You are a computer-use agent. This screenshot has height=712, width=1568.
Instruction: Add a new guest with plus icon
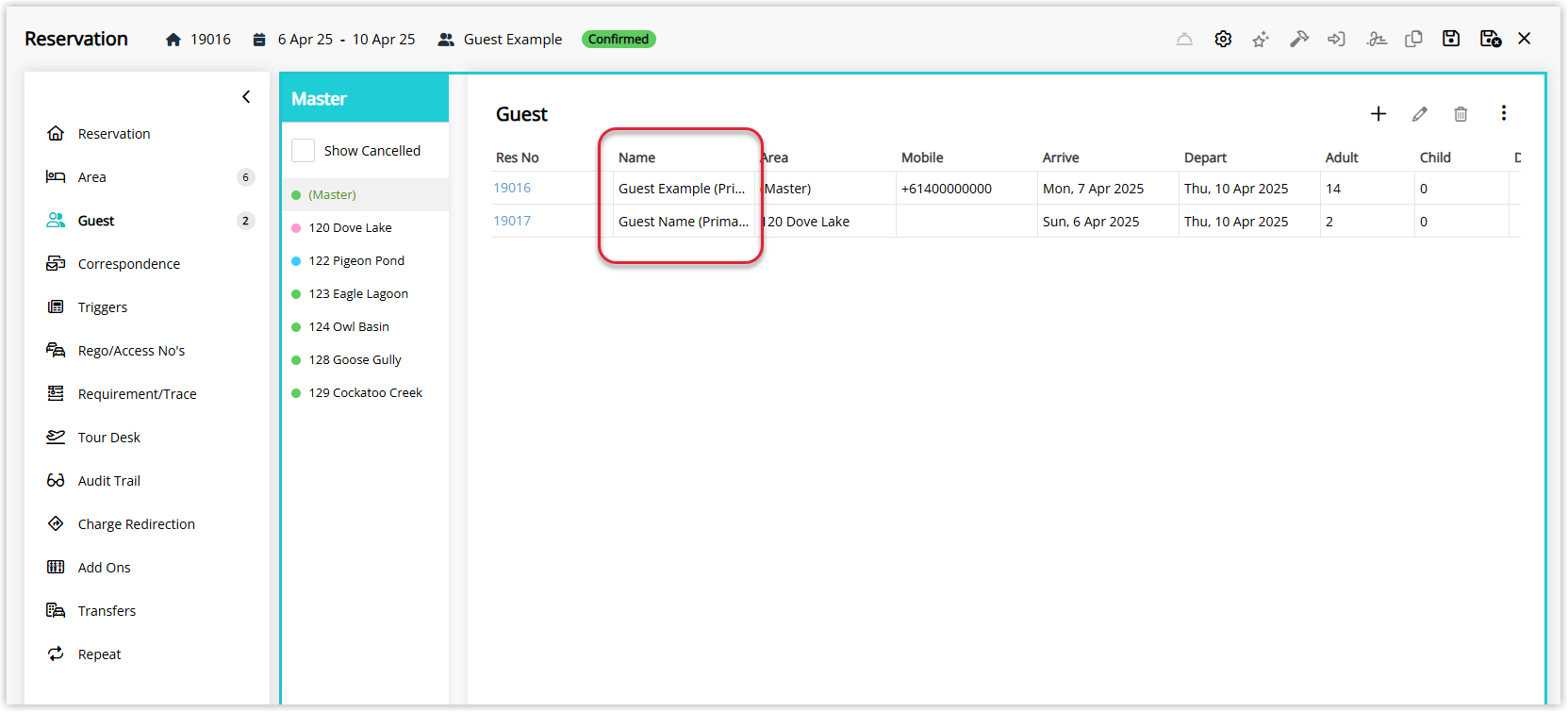1378,114
